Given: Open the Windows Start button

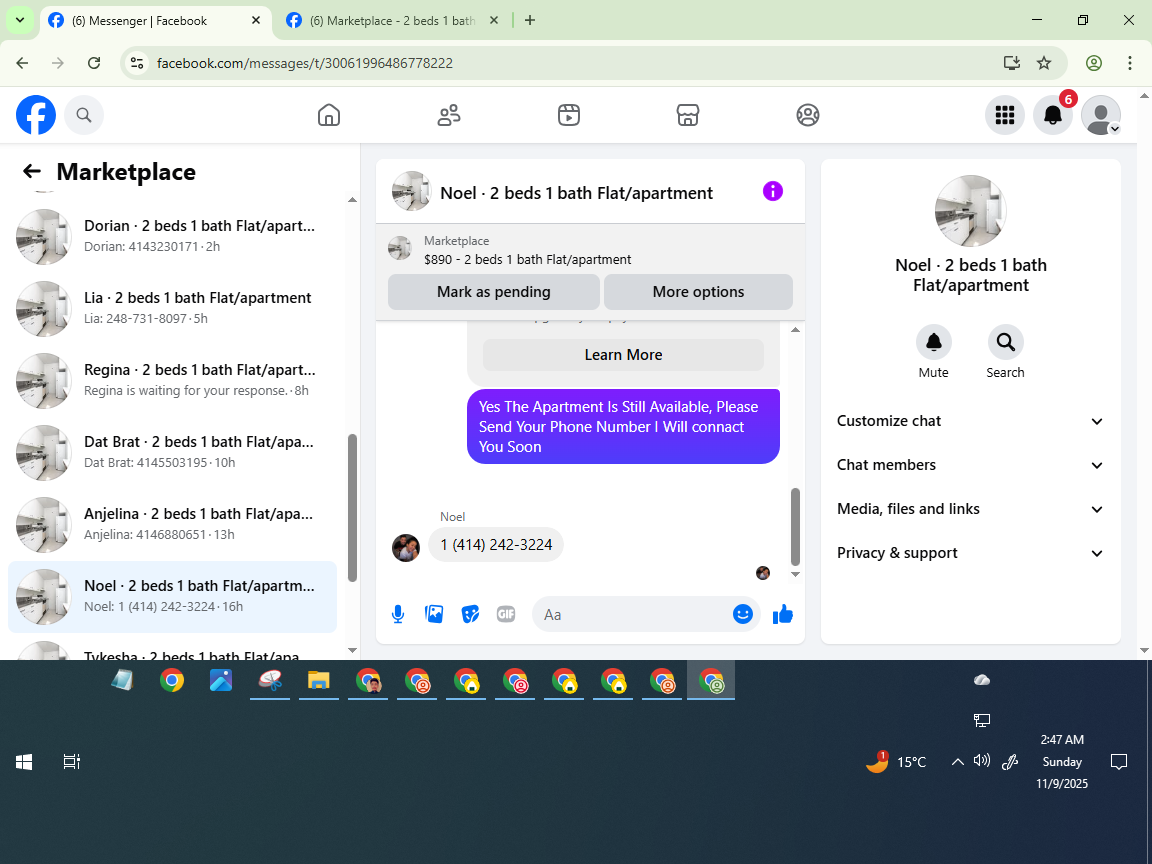Looking at the screenshot, I should (24, 762).
